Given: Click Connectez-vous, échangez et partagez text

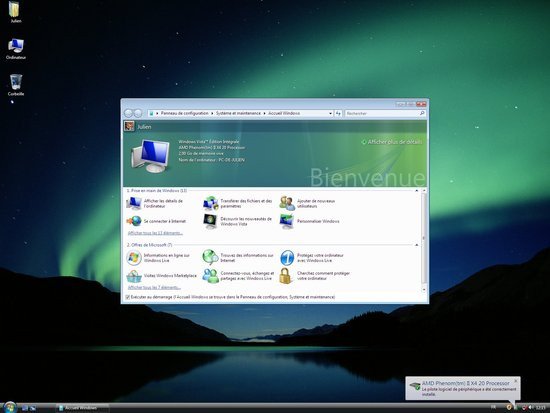Looking at the screenshot, I should coord(247,276).
